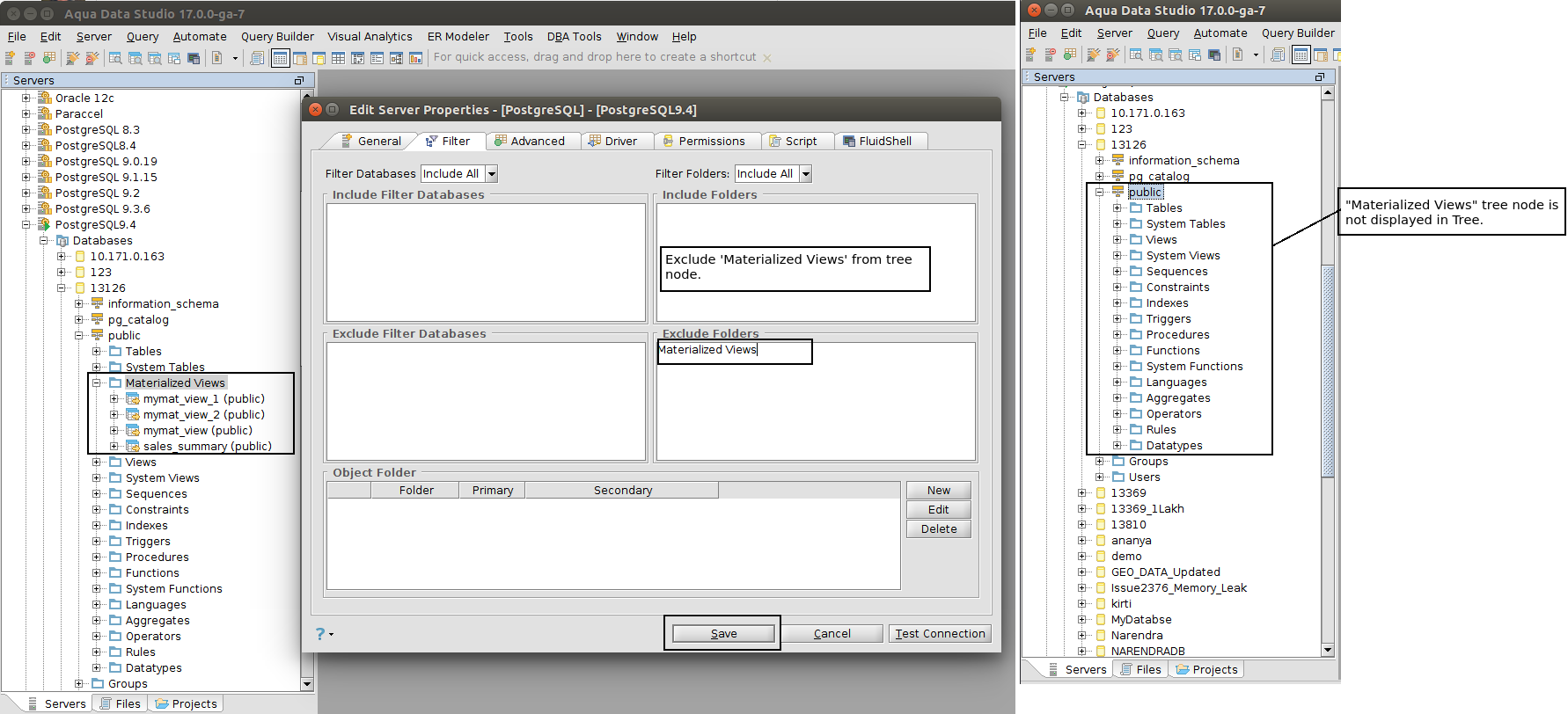
Task: Click the dark terminal window icon in left toolbar
Action: 194,58
